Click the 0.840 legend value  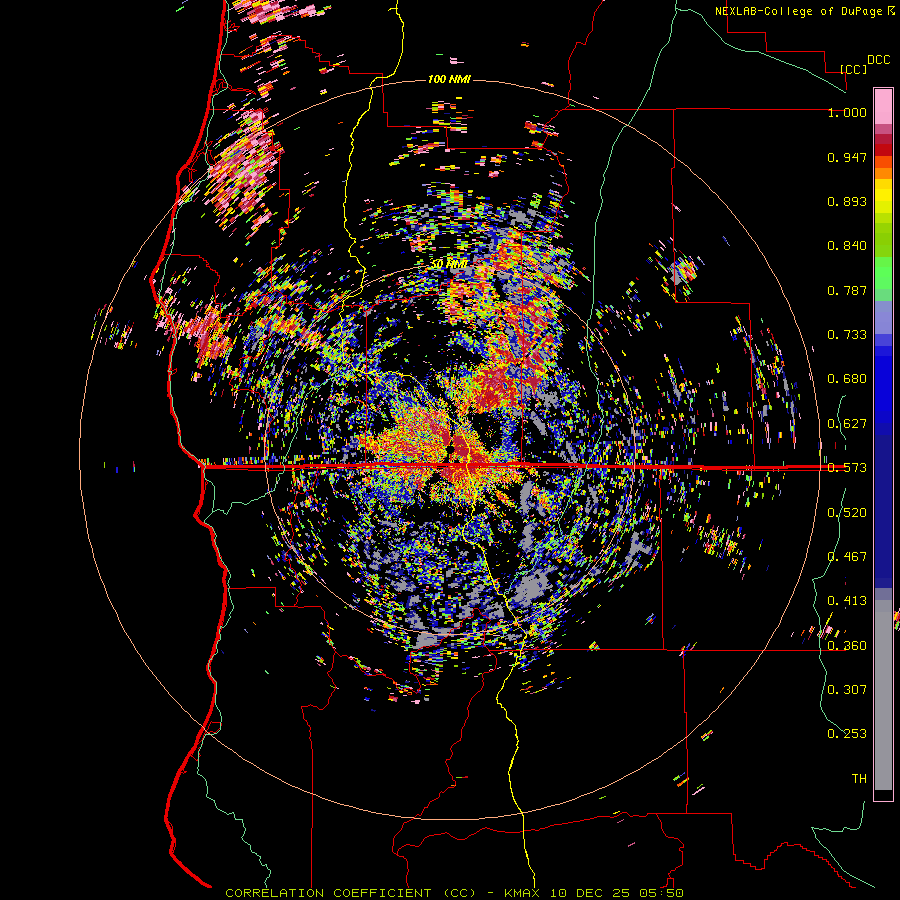pyautogui.click(x=847, y=246)
